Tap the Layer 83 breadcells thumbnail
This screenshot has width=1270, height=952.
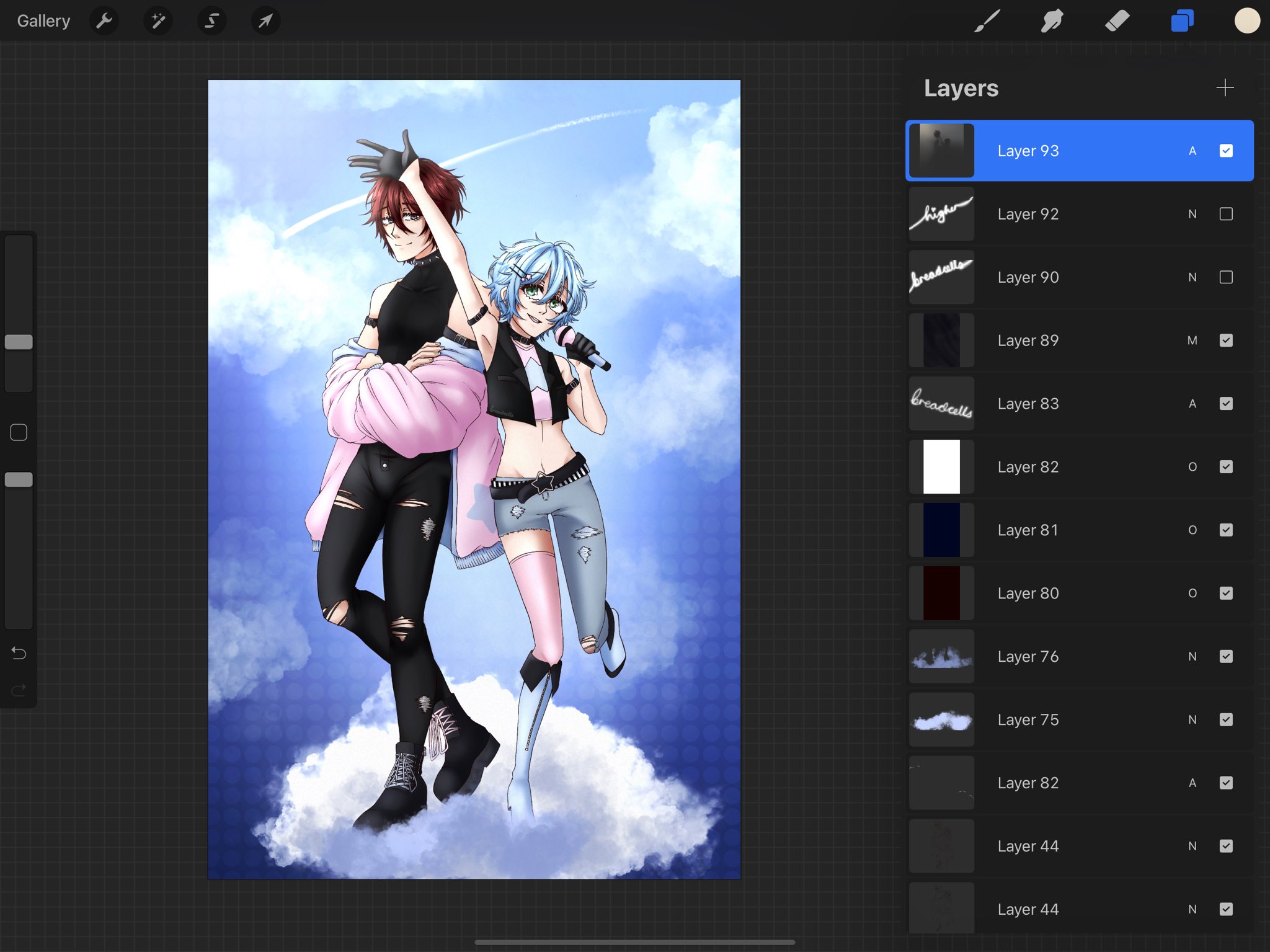[941, 404]
